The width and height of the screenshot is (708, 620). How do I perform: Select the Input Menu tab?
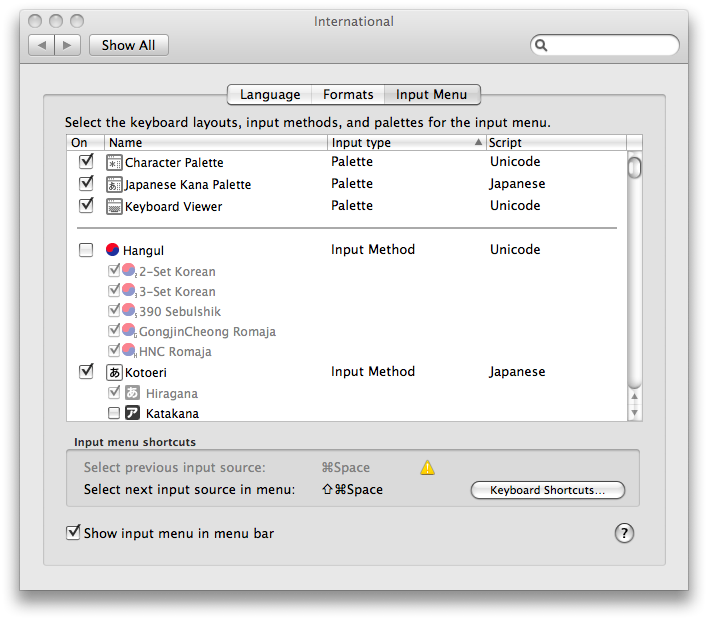pos(432,94)
